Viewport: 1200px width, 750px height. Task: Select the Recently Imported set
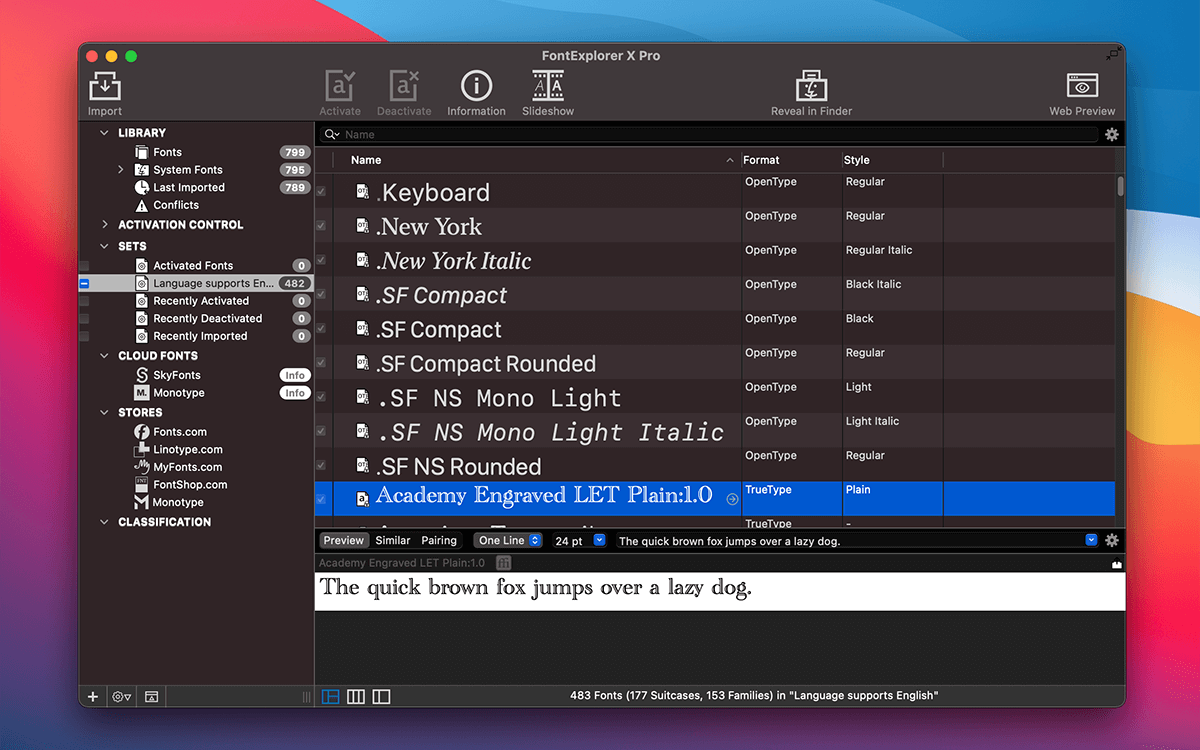coord(200,336)
